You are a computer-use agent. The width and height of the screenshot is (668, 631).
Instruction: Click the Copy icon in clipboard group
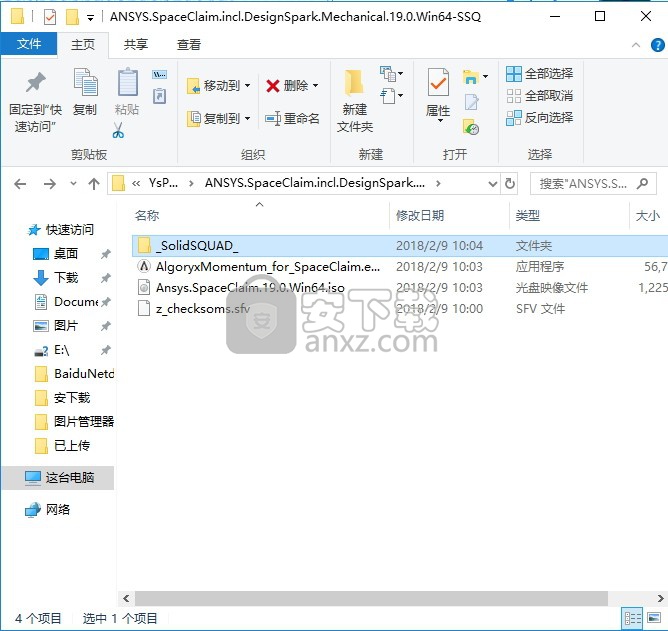pos(86,82)
